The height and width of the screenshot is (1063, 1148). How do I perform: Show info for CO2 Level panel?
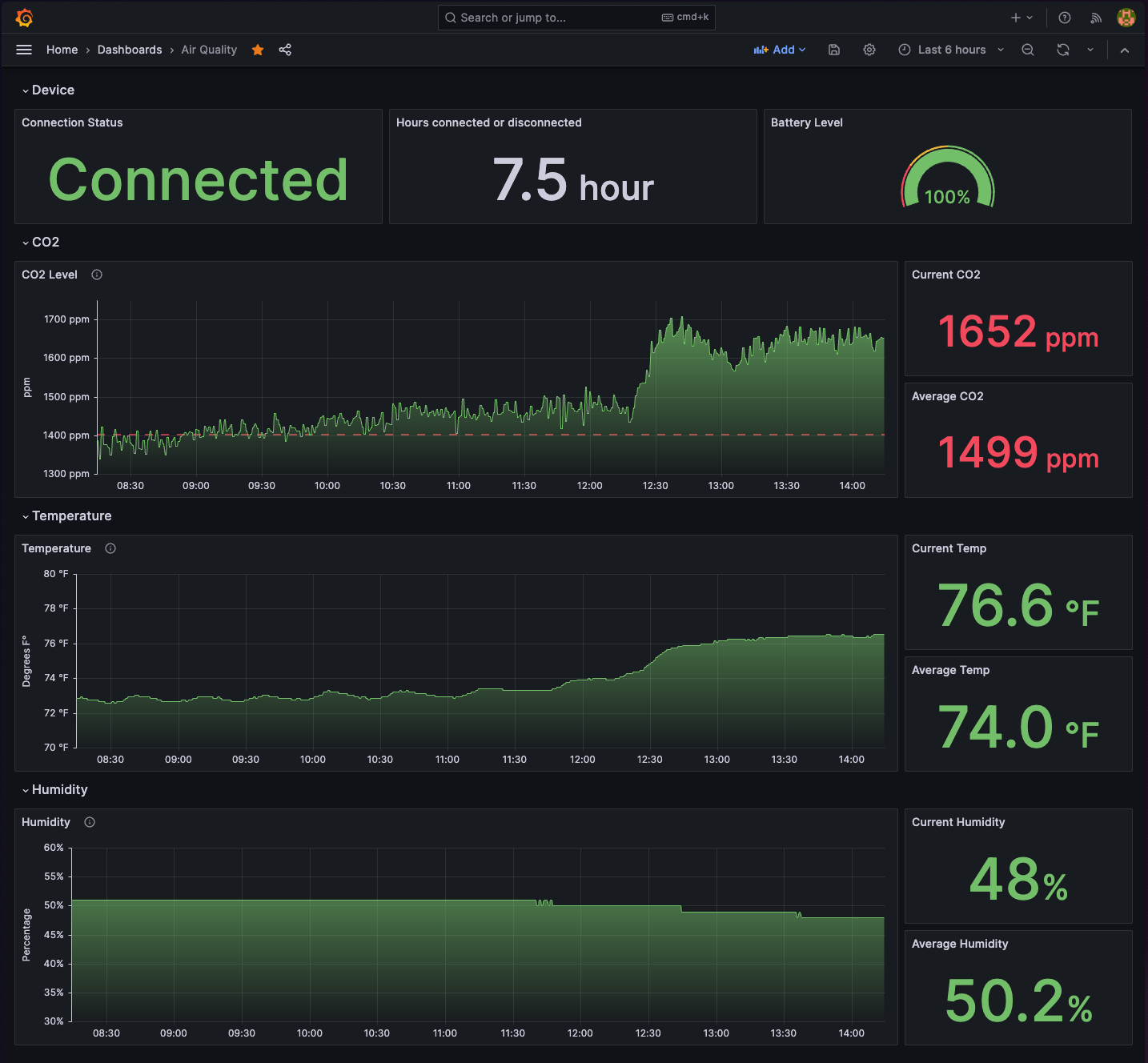coord(97,275)
